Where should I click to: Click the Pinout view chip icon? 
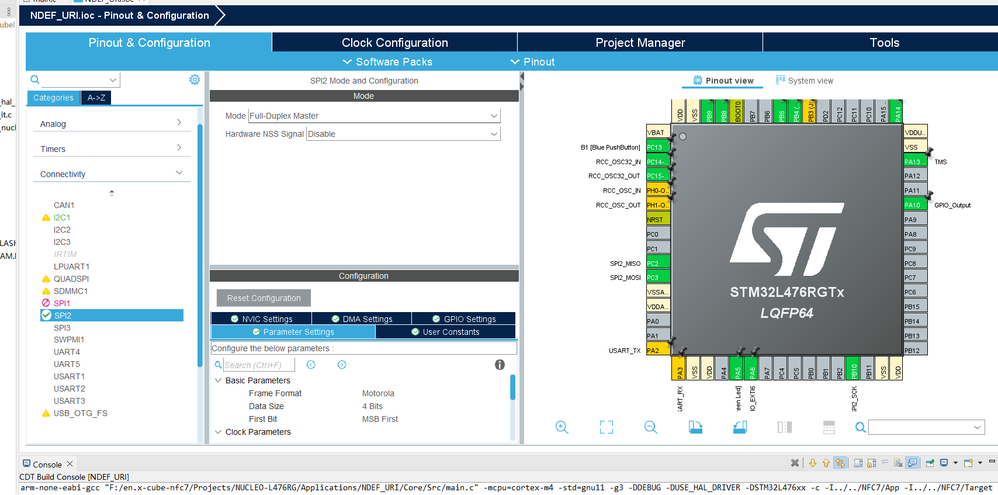coord(698,80)
